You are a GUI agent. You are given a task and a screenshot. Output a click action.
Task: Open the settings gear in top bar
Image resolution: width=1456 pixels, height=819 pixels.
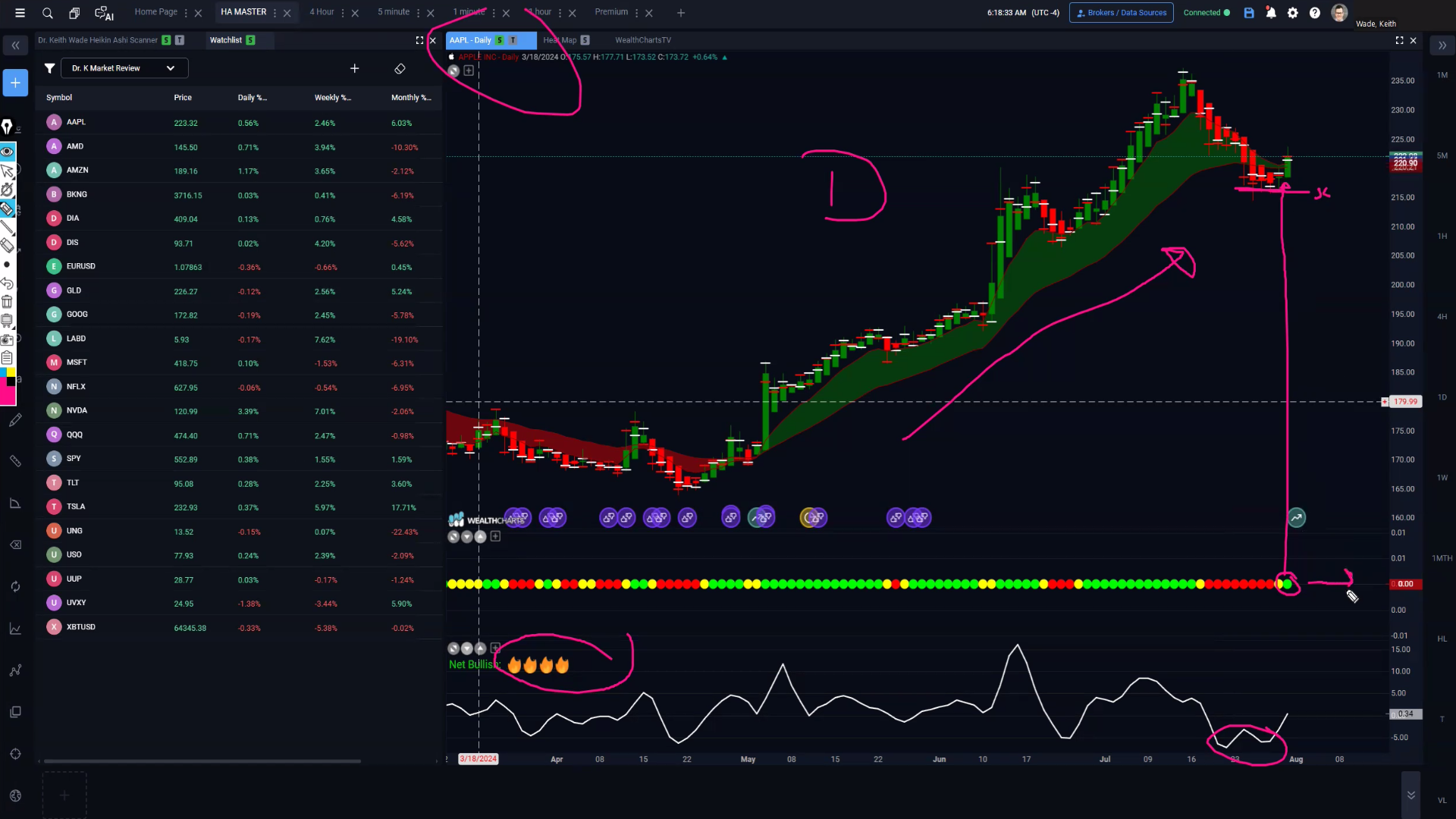click(1293, 13)
